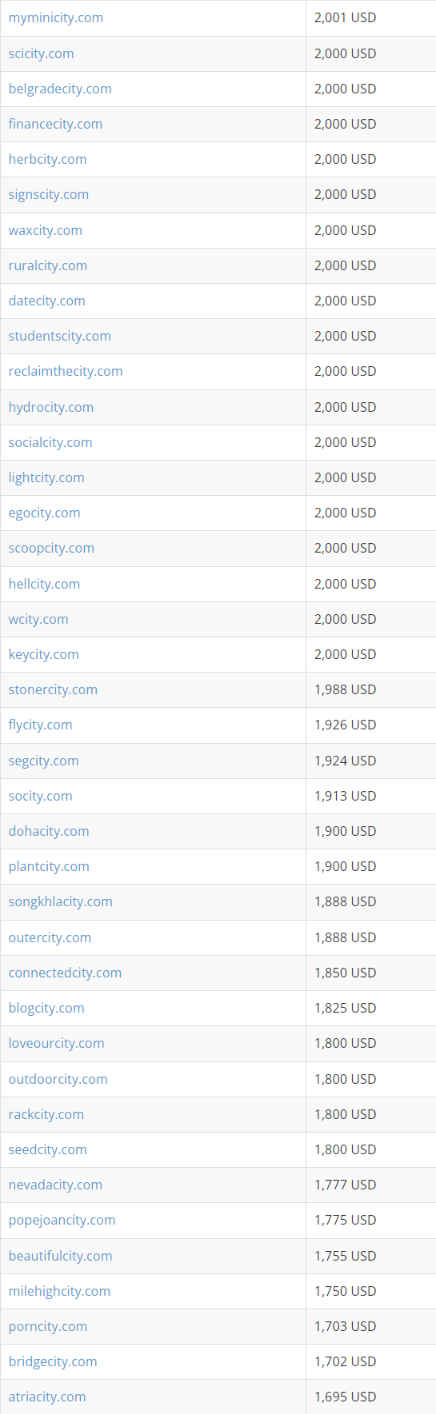Image resolution: width=436 pixels, height=1414 pixels.
Task: Open flycity.com listing
Action: pos(41,725)
